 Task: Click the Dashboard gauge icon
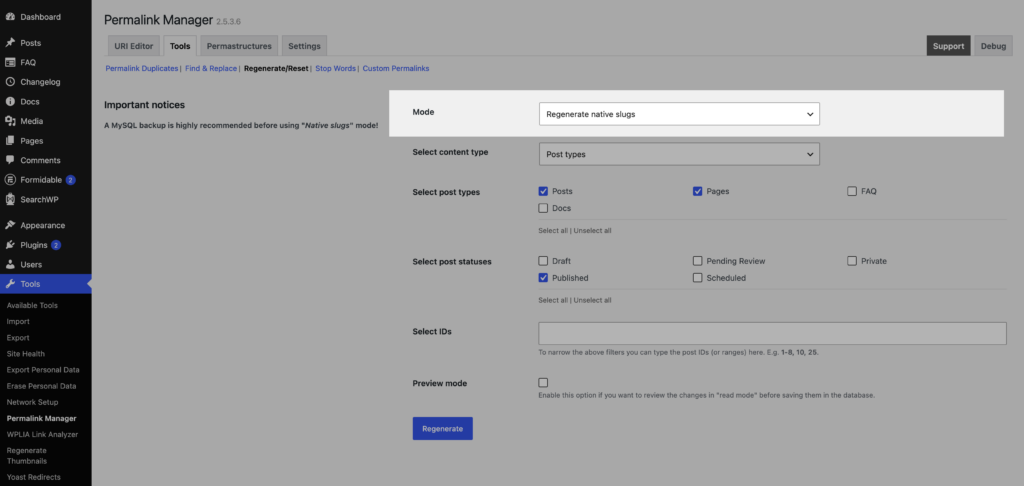(x=10, y=17)
